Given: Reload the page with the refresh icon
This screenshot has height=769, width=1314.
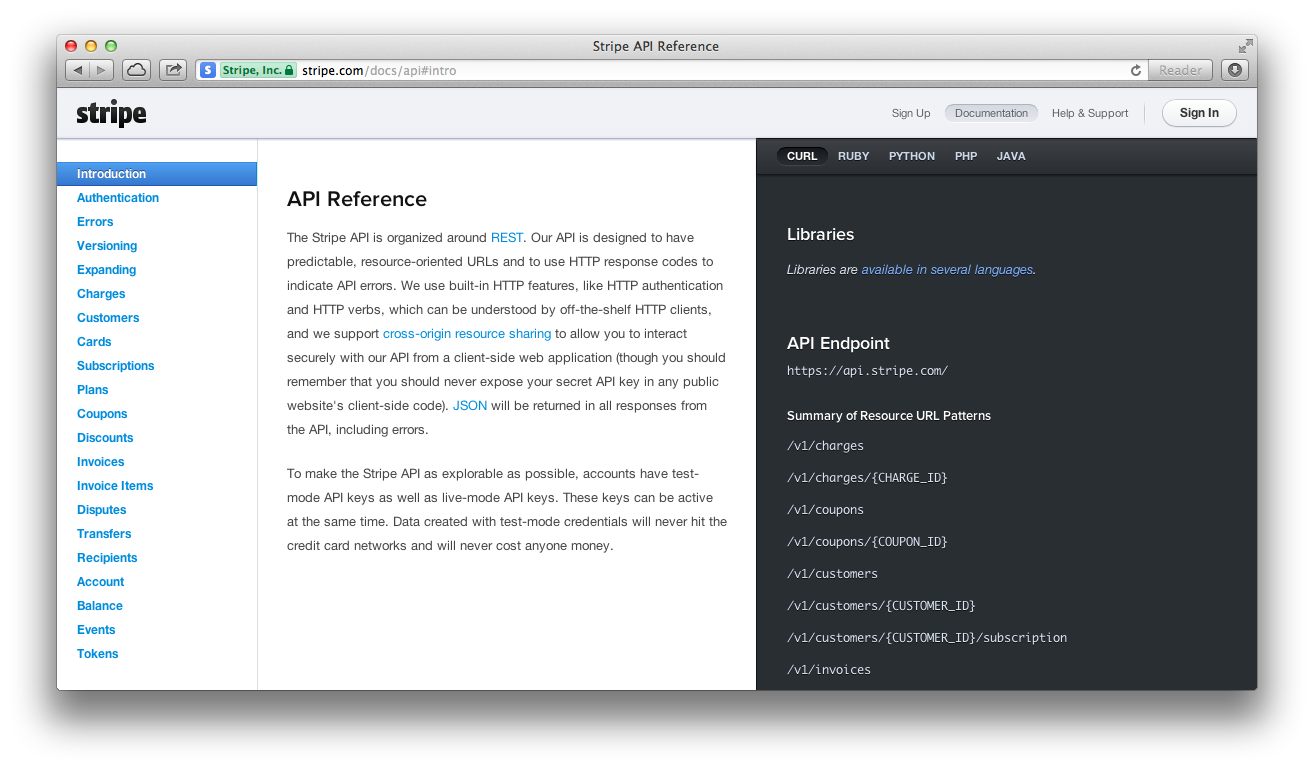Looking at the screenshot, I should pos(1136,70).
